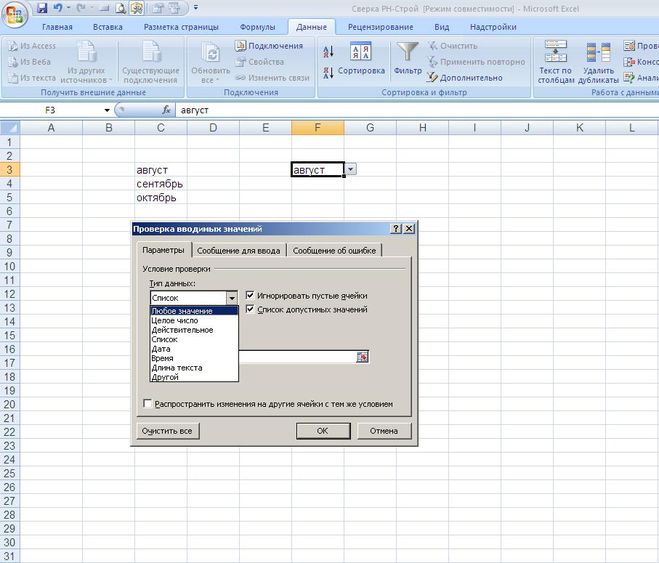Open Надстройки ribbon tab
The width and height of the screenshot is (659, 563).
pos(493,27)
